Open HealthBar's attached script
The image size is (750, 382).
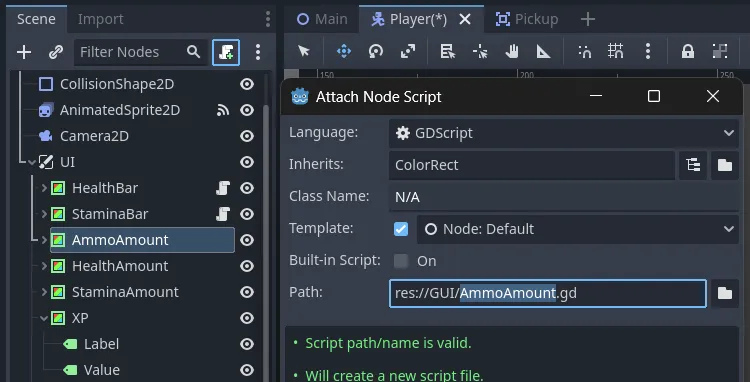pos(223,188)
